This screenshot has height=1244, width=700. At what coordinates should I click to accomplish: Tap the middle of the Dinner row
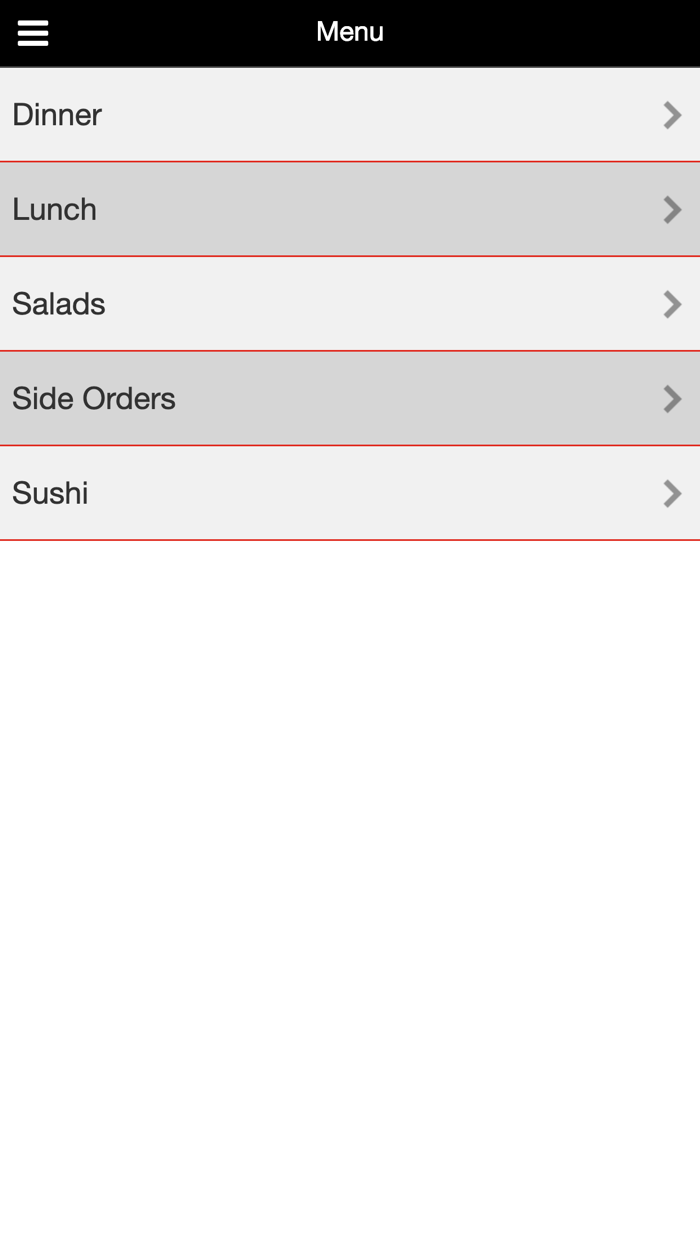click(350, 115)
